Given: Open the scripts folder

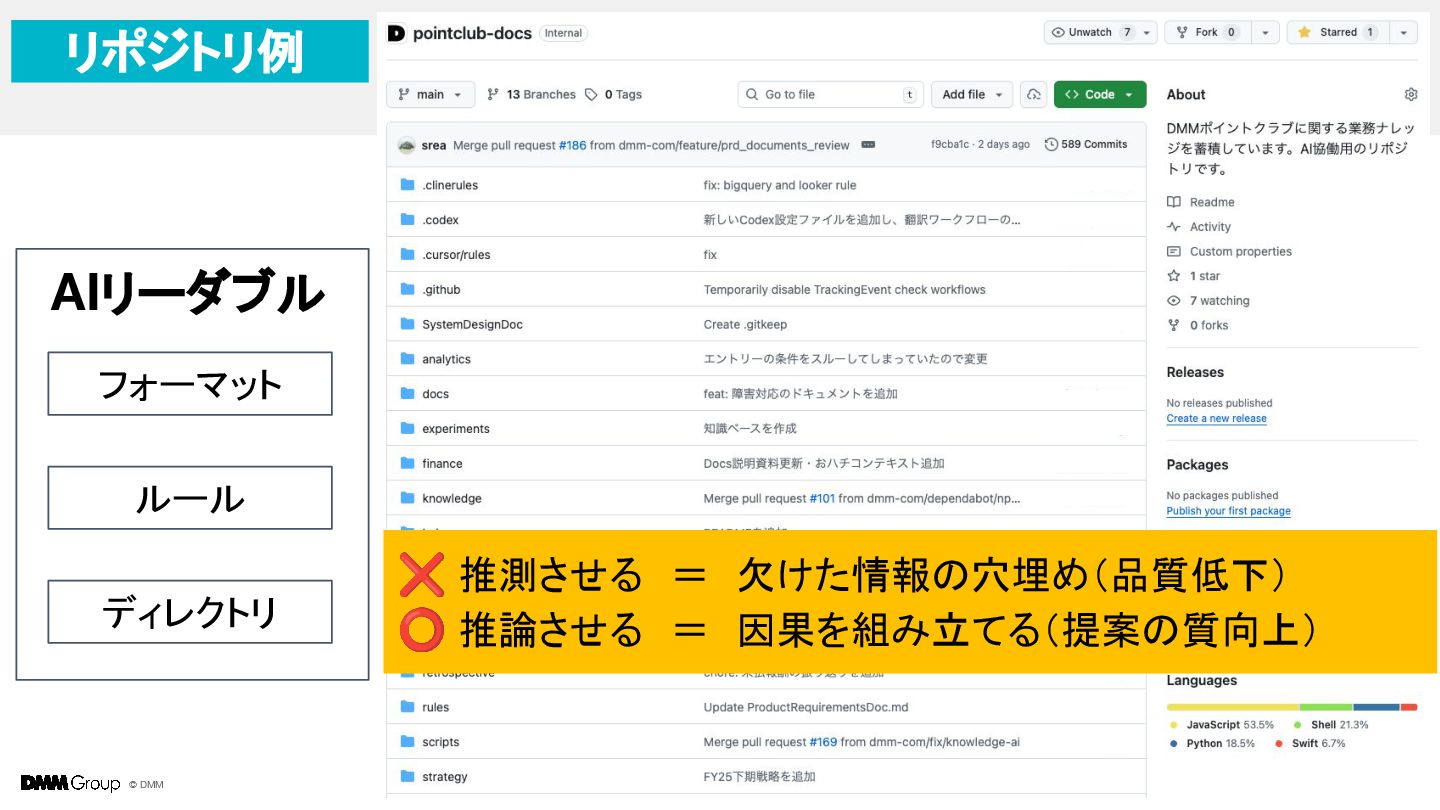Looking at the screenshot, I should click(x=441, y=742).
